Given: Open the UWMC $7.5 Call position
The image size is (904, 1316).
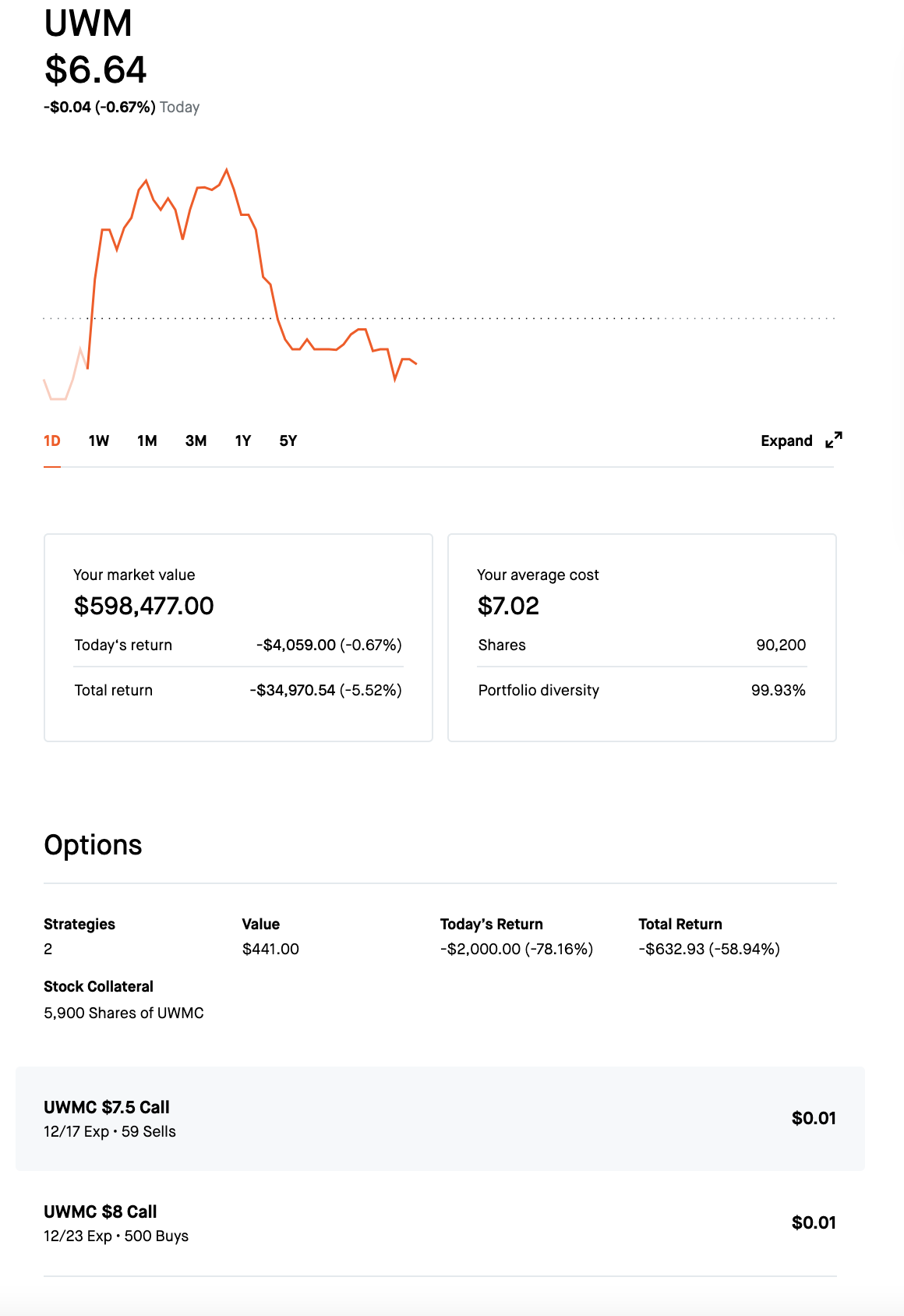Looking at the screenshot, I should [x=440, y=1119].
